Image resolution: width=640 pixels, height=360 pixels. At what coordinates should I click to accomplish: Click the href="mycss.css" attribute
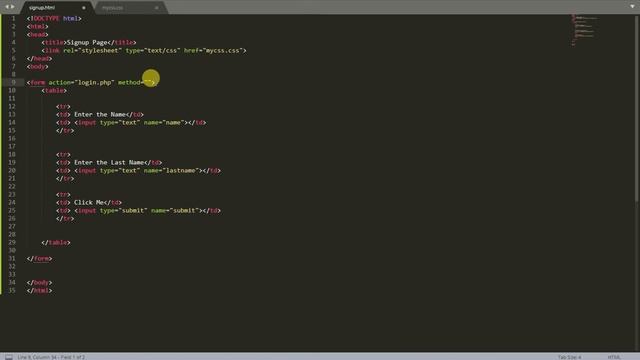point(213,51)
